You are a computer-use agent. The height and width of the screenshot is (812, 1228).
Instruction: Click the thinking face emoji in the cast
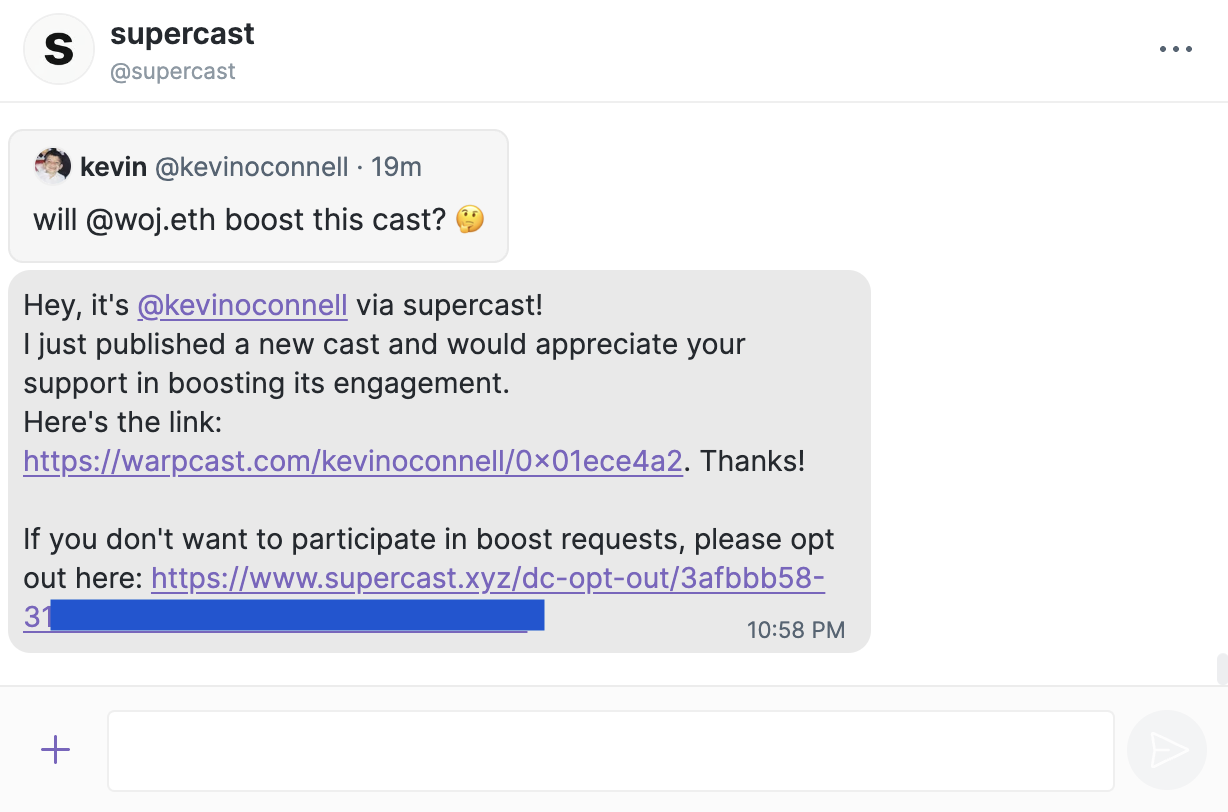coord(470,219)
